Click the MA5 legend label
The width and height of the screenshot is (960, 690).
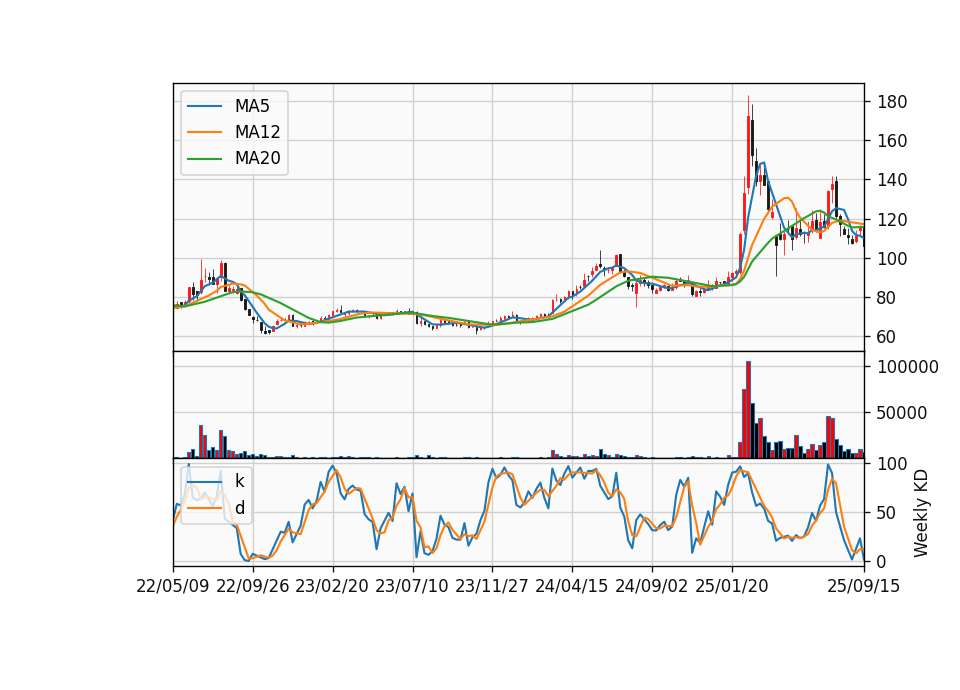coord(252,106)
